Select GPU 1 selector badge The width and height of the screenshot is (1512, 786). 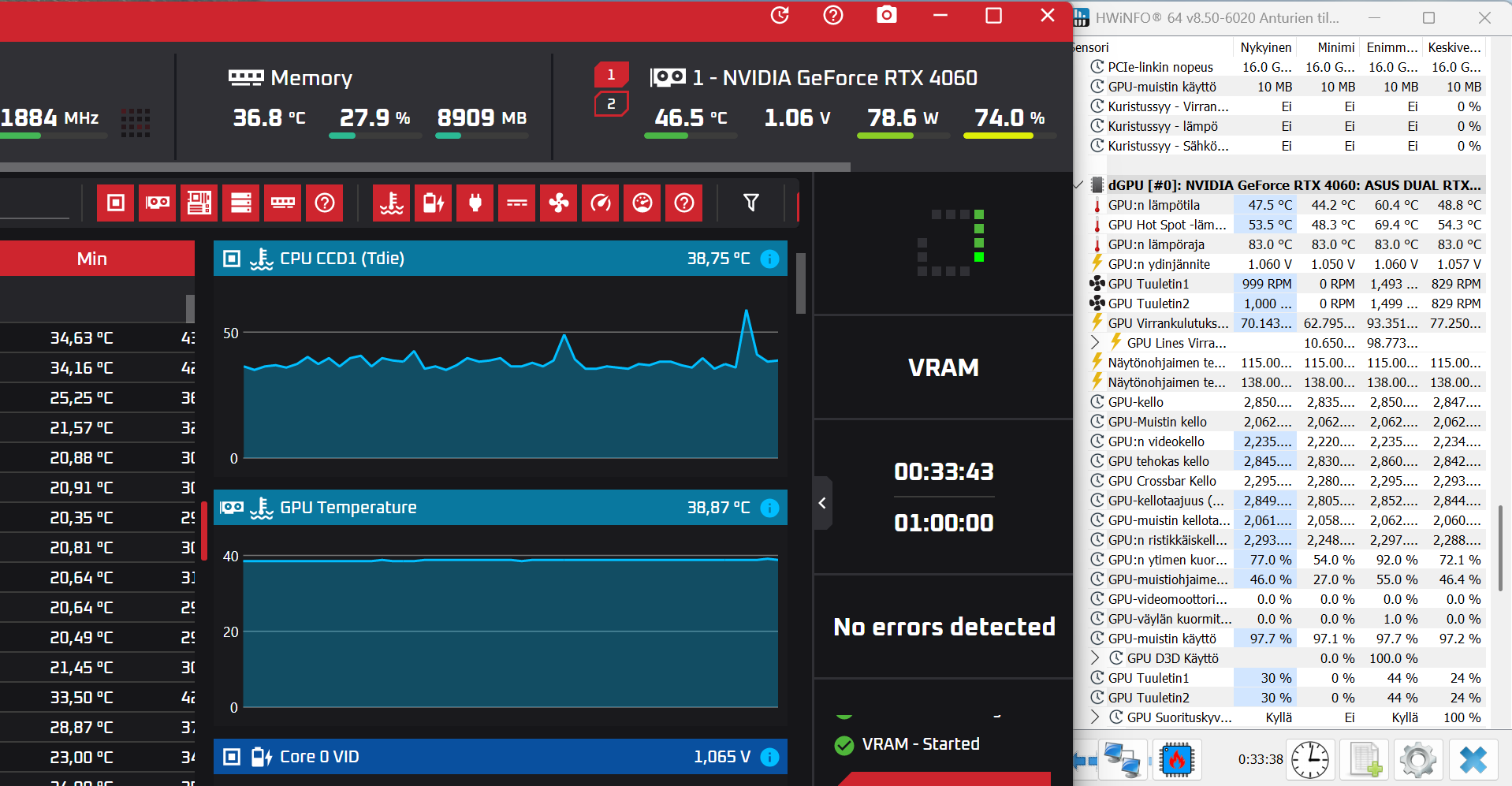tap(611, 75)
